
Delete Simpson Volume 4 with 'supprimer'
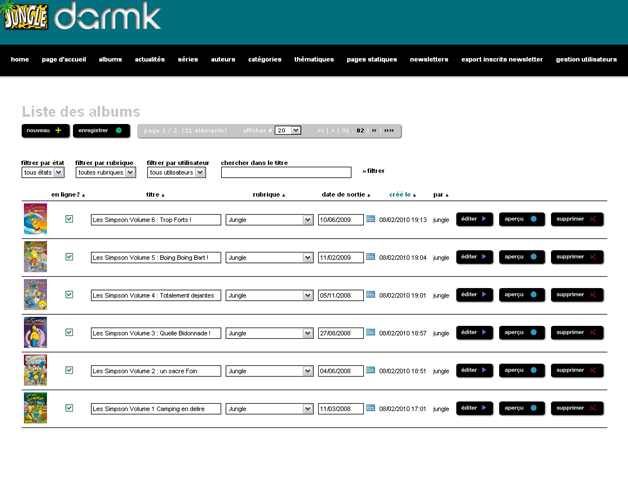(577, 295)
